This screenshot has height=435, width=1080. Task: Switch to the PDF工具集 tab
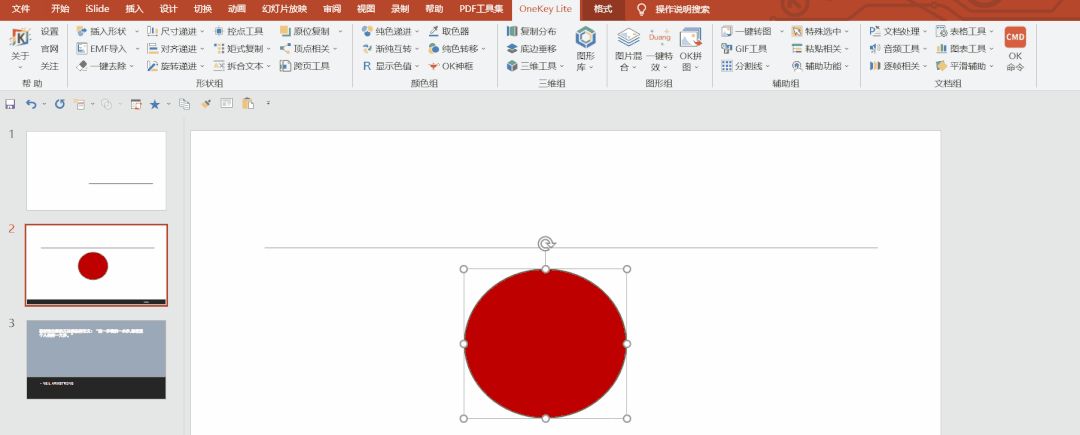pos(481,9)
